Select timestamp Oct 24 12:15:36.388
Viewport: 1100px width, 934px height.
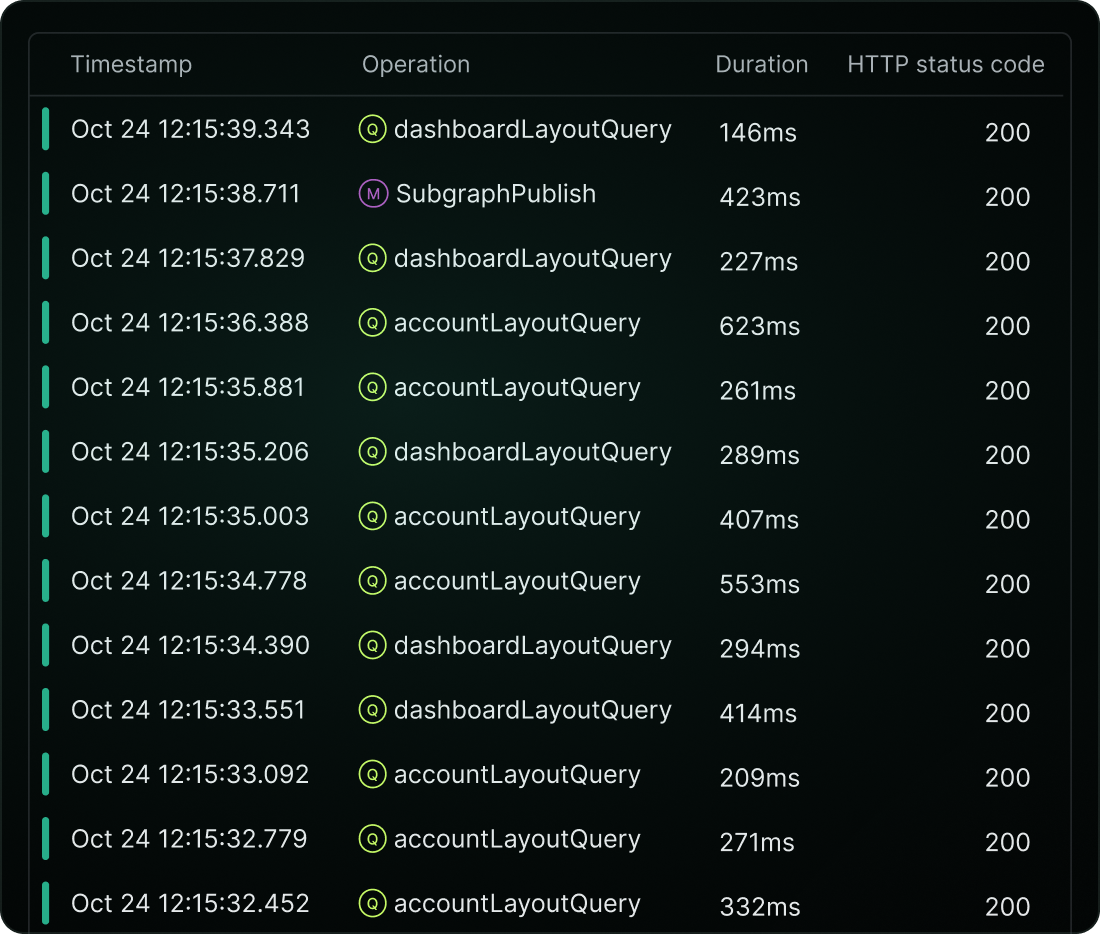point(190,323)
